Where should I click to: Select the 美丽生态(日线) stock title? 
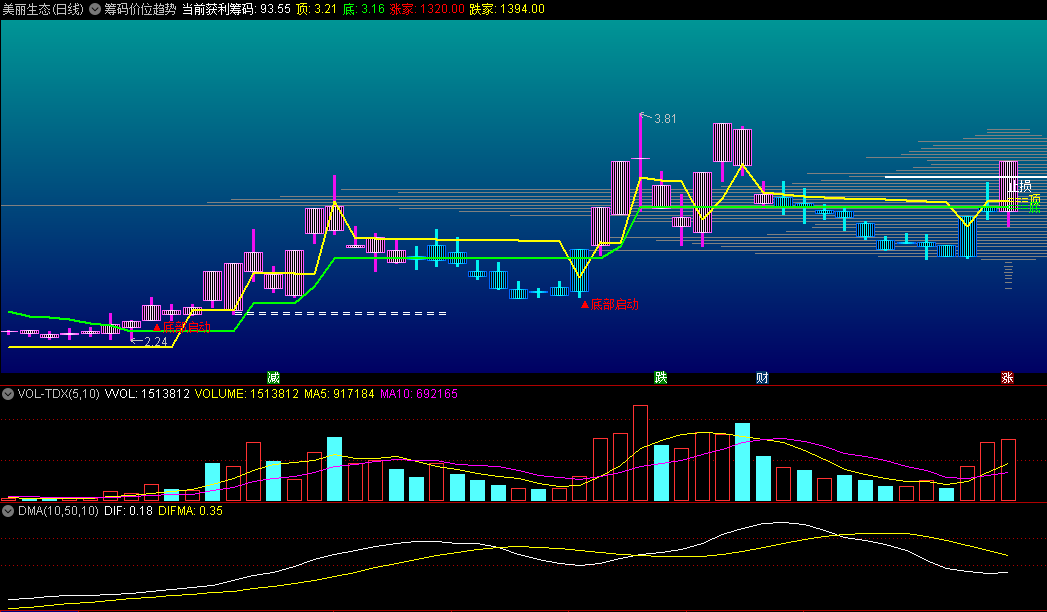point(43,9)
